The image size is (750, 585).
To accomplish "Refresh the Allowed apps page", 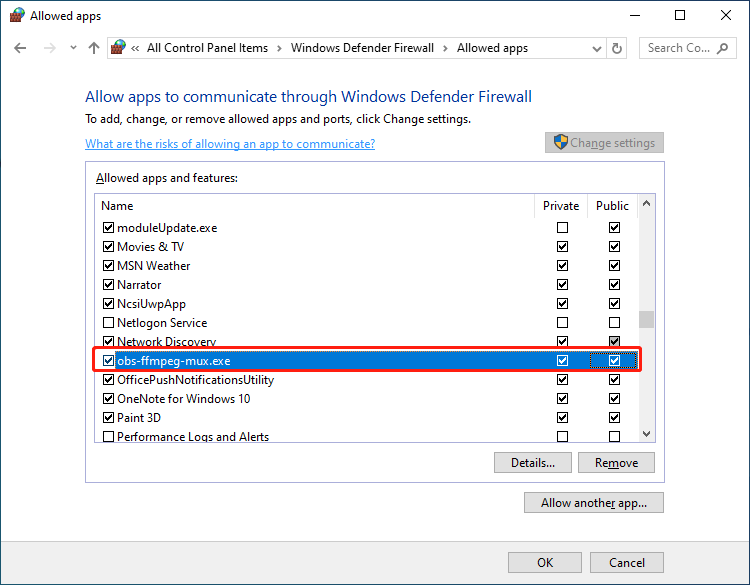I will click(x=617, y=48).
